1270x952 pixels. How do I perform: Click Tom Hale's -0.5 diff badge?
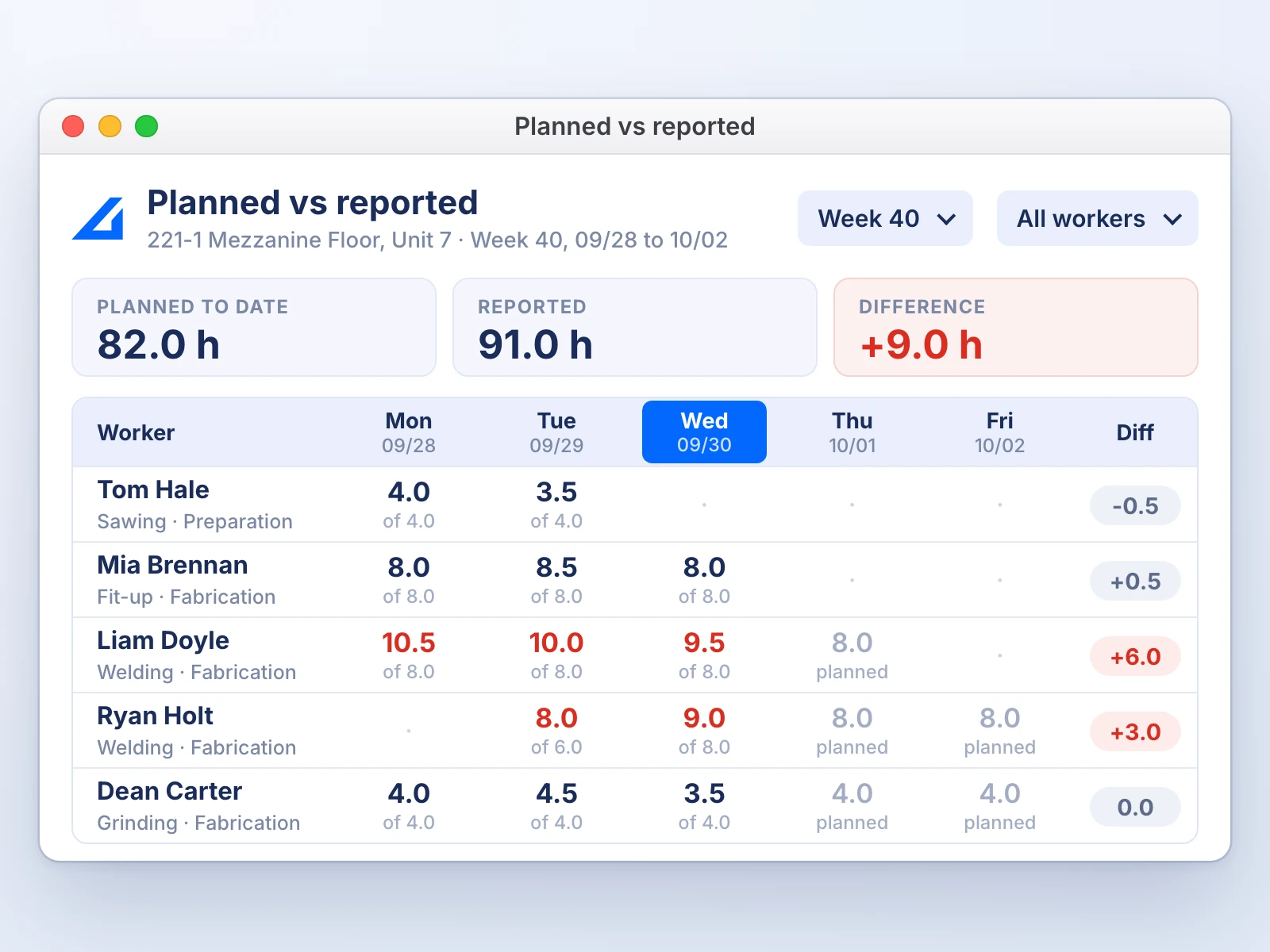(x=1135, y=505)
